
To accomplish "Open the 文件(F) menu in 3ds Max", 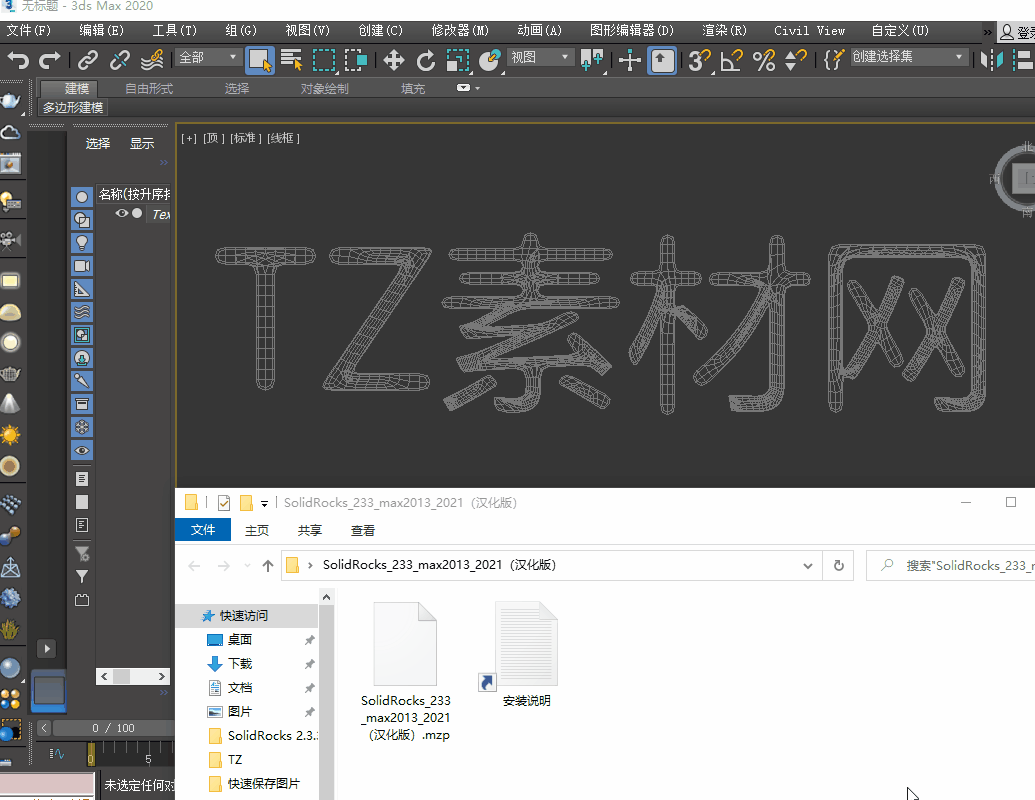I will [28, 30].
